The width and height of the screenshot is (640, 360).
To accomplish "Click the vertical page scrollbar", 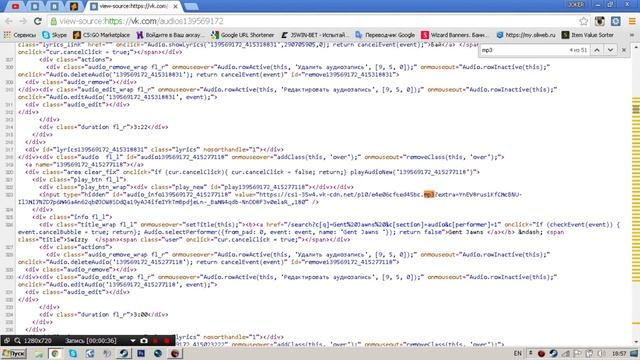I will coord(636,195).
